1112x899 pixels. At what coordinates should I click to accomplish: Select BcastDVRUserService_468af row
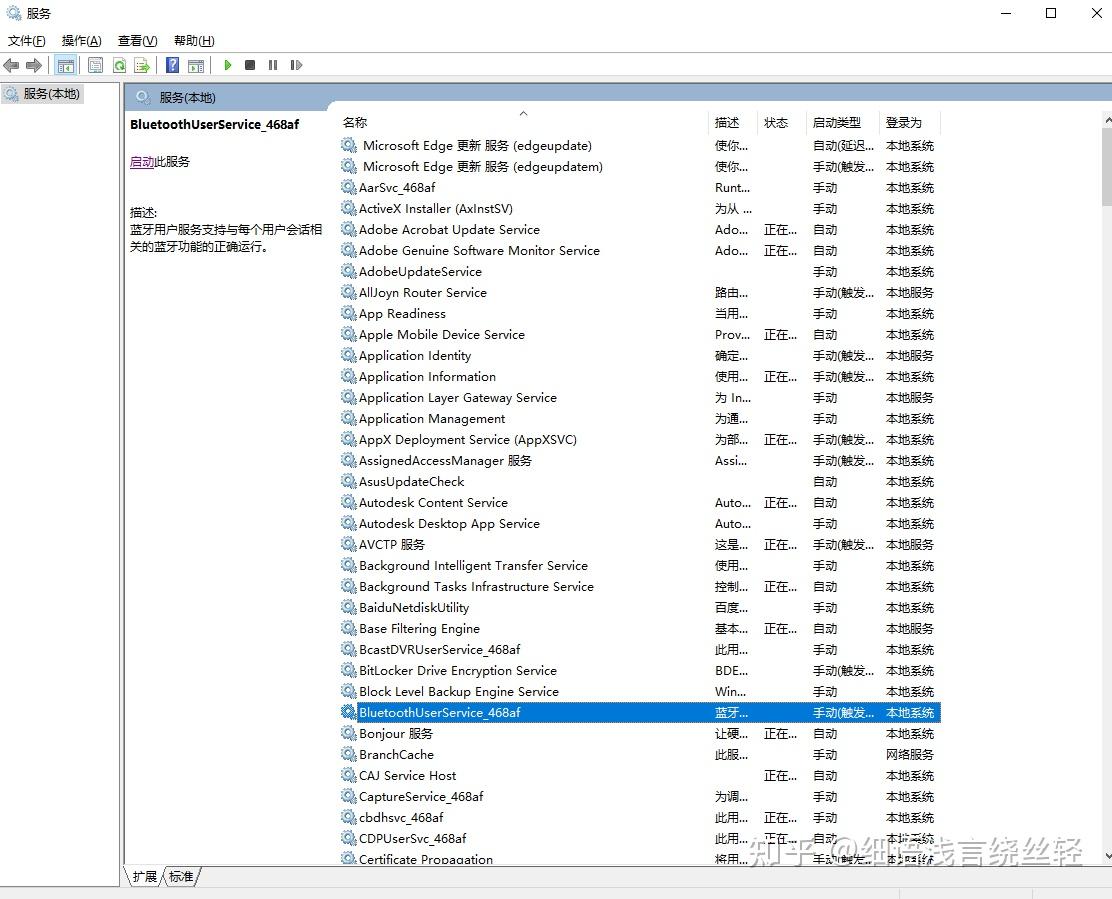pyautogui.click(x=640, y=649)
